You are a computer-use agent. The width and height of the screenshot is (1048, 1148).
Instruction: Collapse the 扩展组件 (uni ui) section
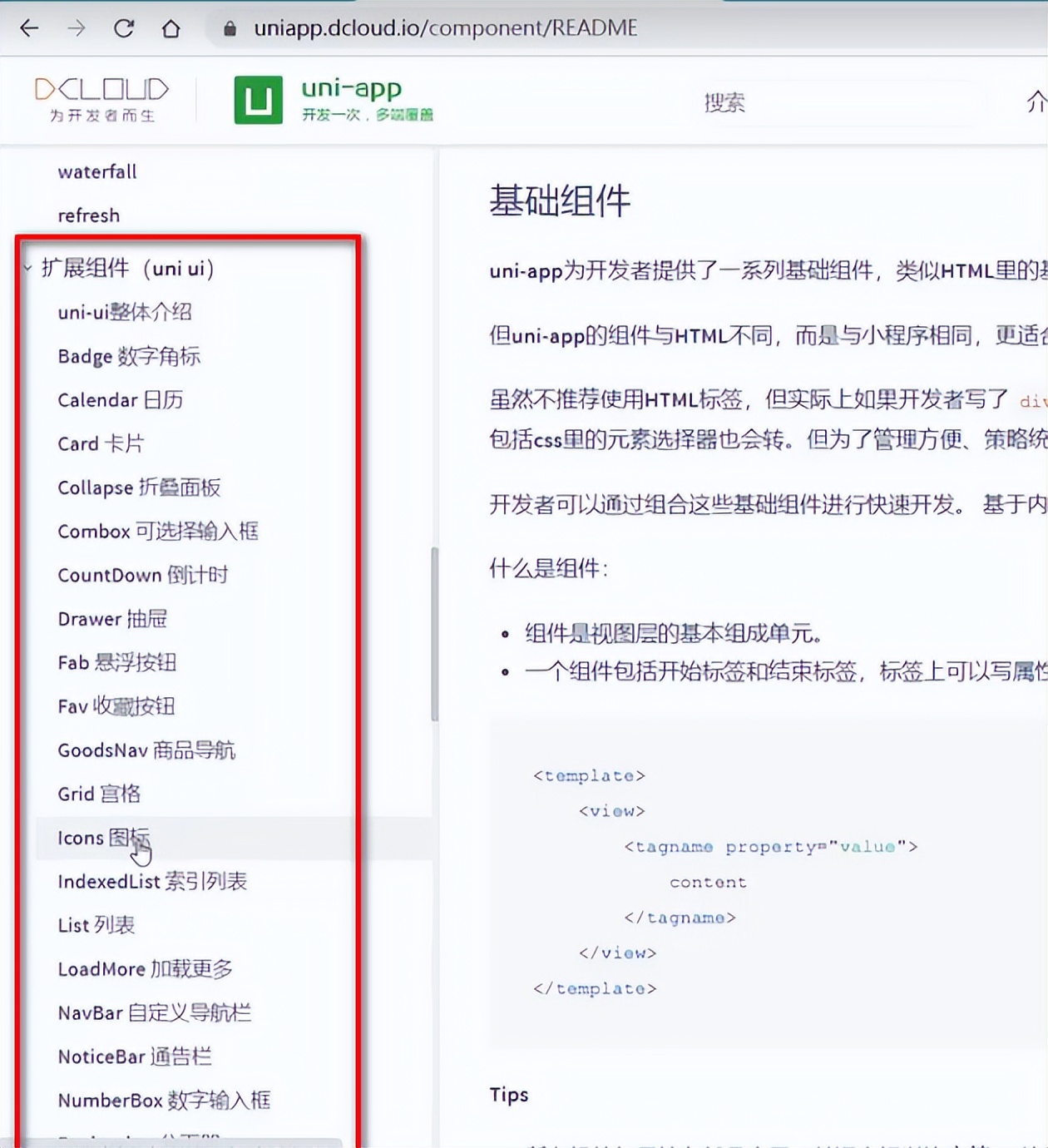tap(27, 268)
